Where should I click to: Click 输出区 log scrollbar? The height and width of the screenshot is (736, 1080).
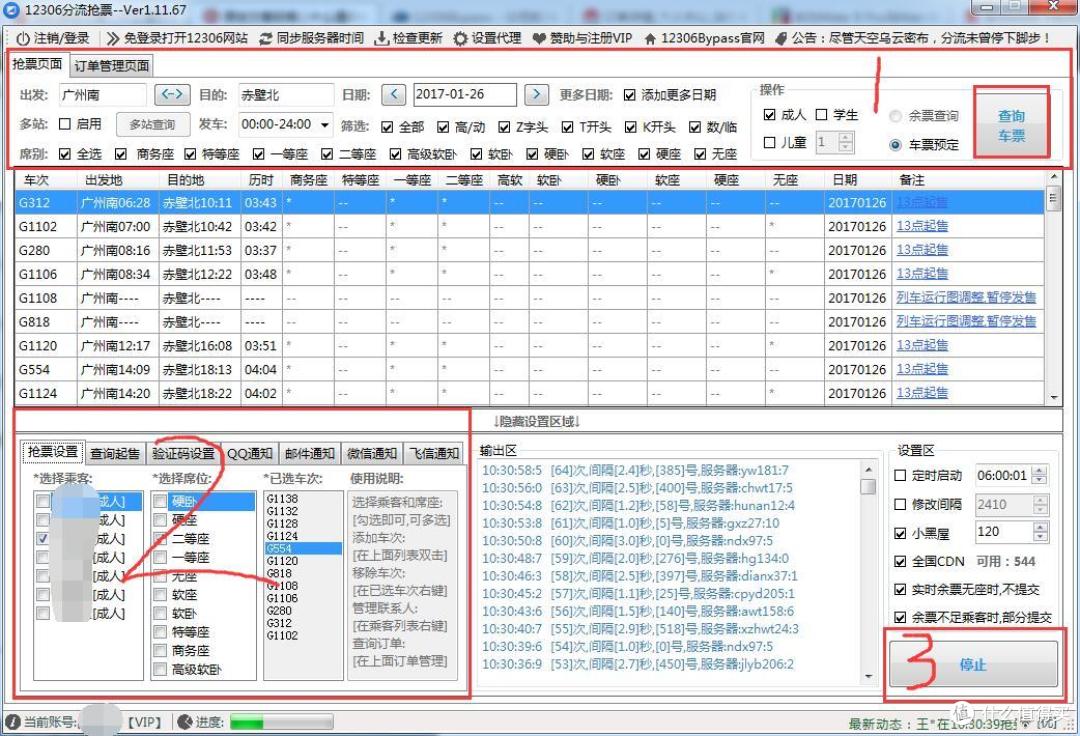click(x=869, y=574)
